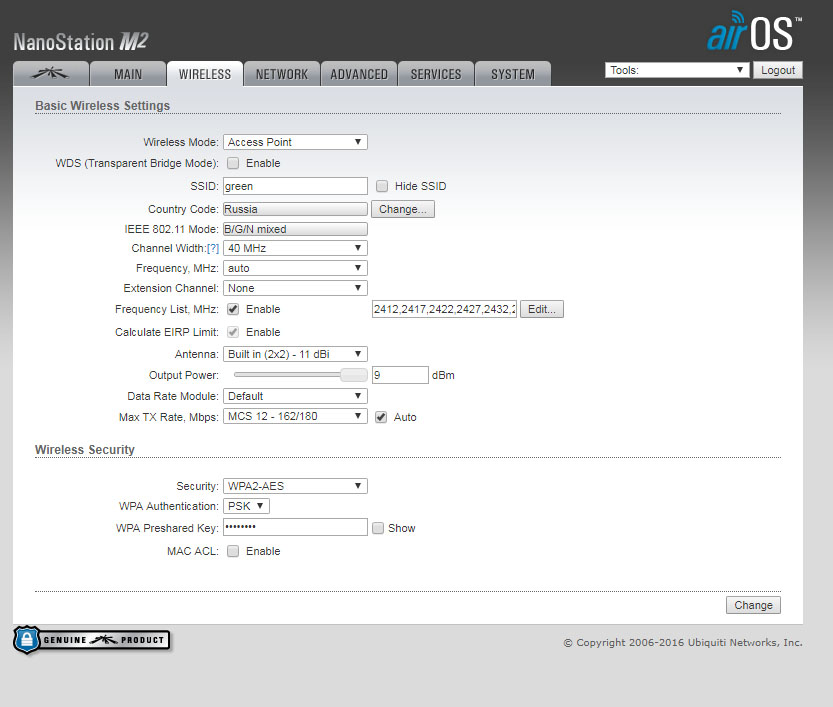This screenshot has width=833, height=707.
Task: Uncheck the Frequency List Enable checkbox
Action: 233,309
